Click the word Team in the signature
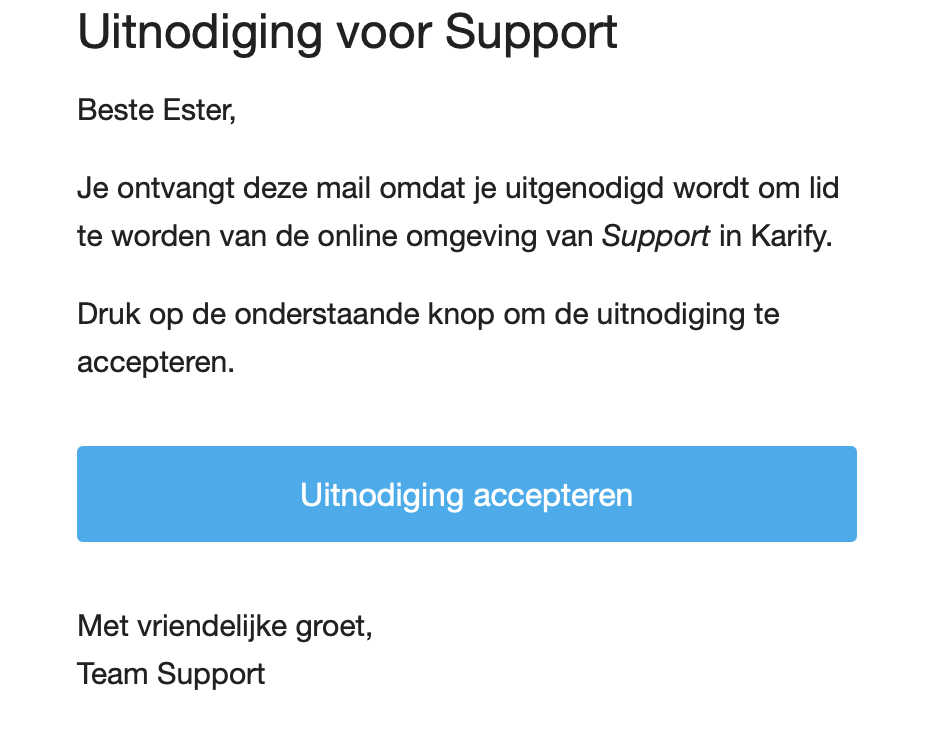 point(112,675)
